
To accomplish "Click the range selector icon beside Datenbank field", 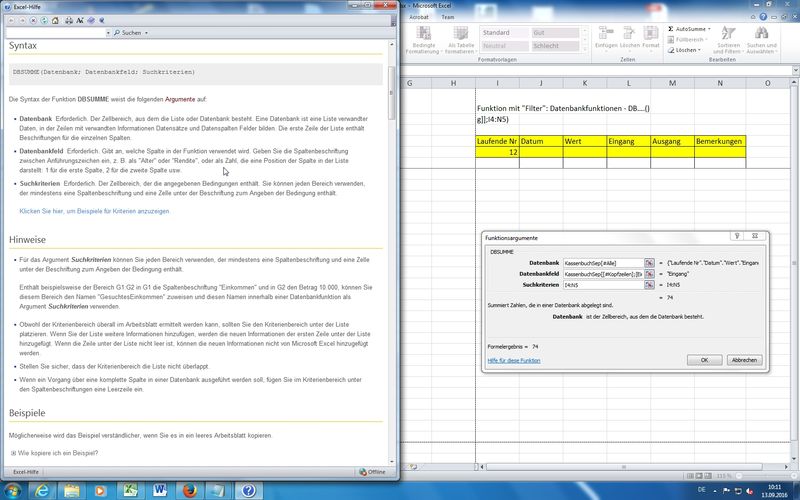I will pos(648,262).
